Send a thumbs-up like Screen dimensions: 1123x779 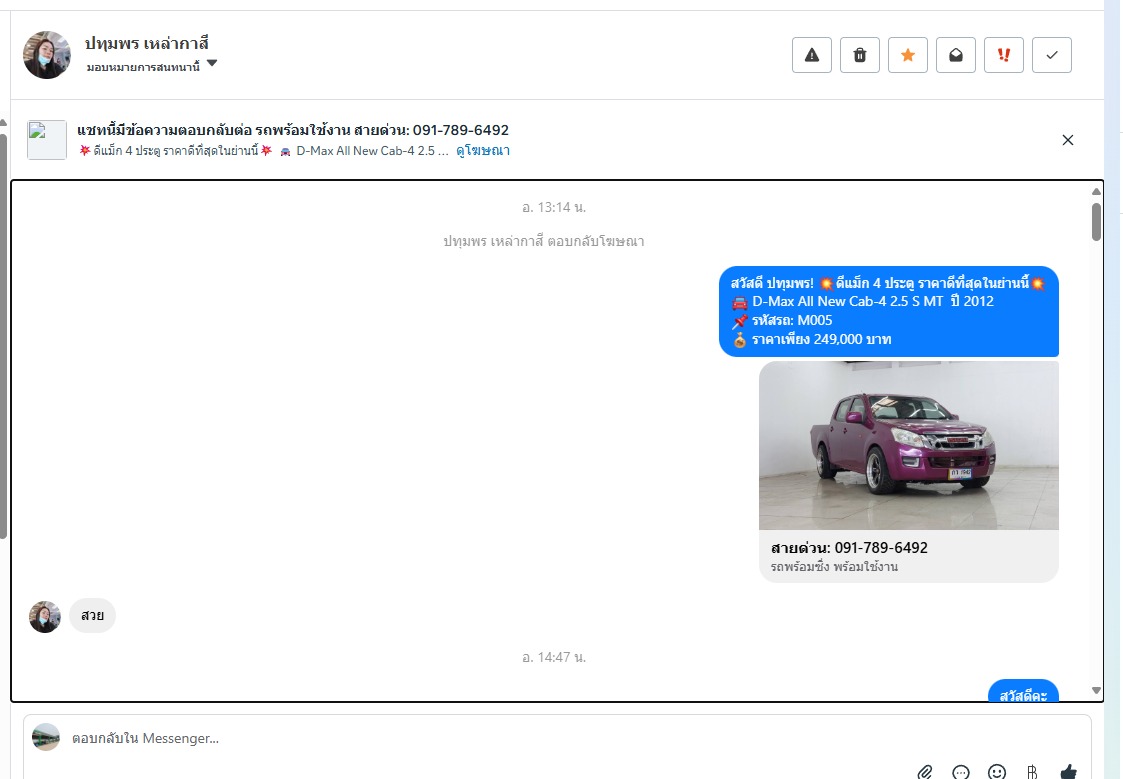pos(1068,772)
